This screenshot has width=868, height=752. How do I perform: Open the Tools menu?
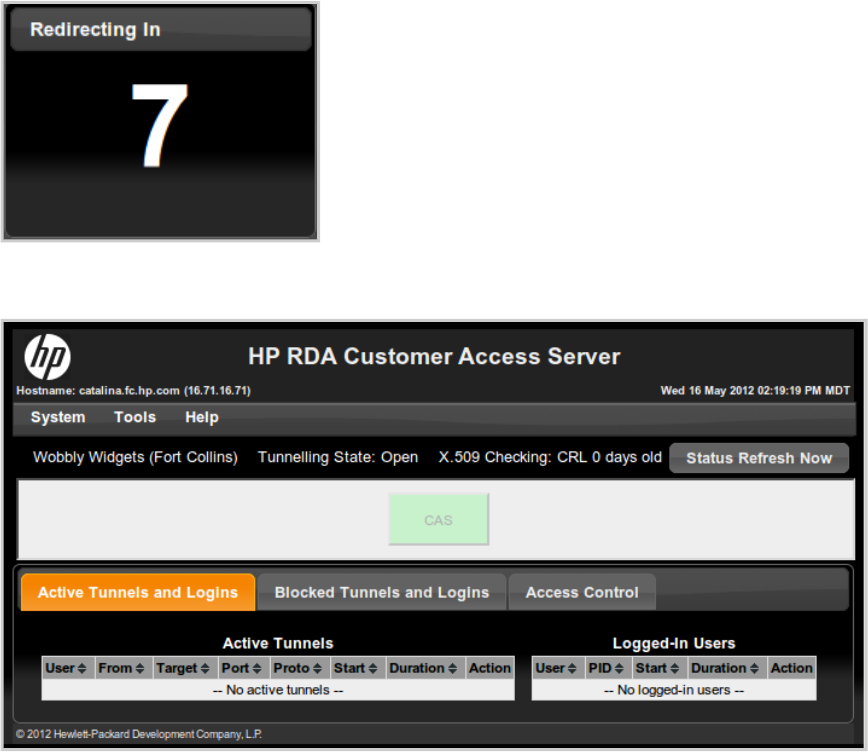click(135, 417)
